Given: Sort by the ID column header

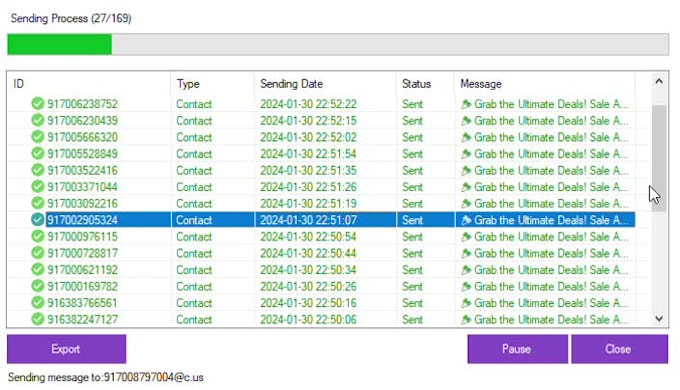Looking at the screenshot, I should 89,84.
